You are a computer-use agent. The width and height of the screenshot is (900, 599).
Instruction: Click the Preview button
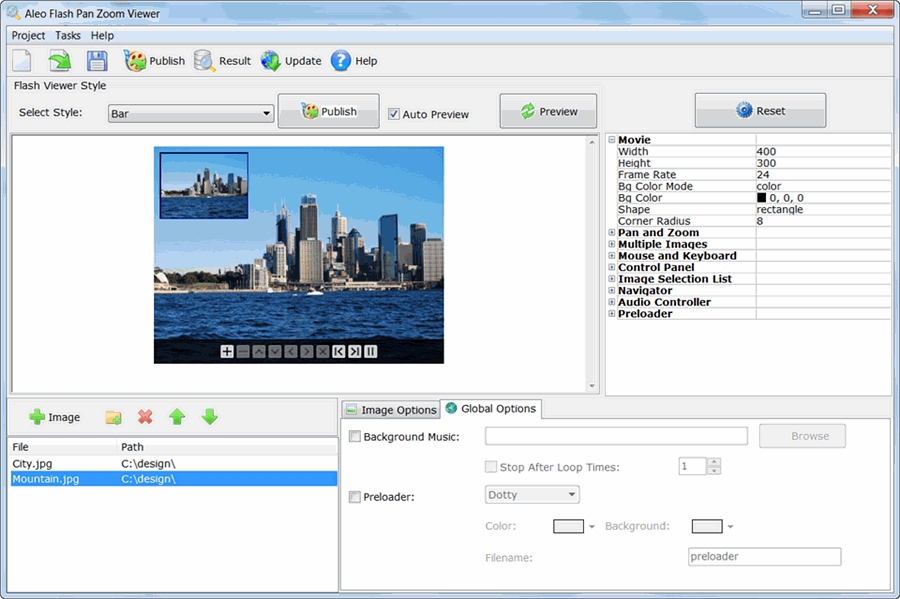click(x=548, y=112)
